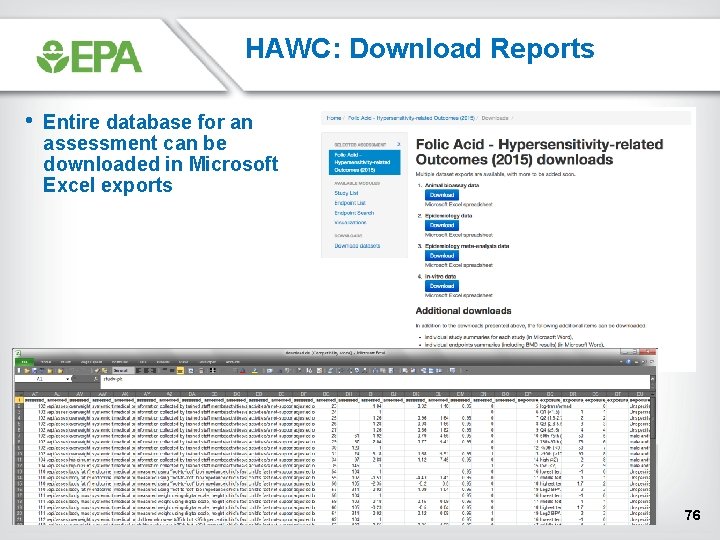Open the Download datasets sidebar link

click(x=357, y=246)
